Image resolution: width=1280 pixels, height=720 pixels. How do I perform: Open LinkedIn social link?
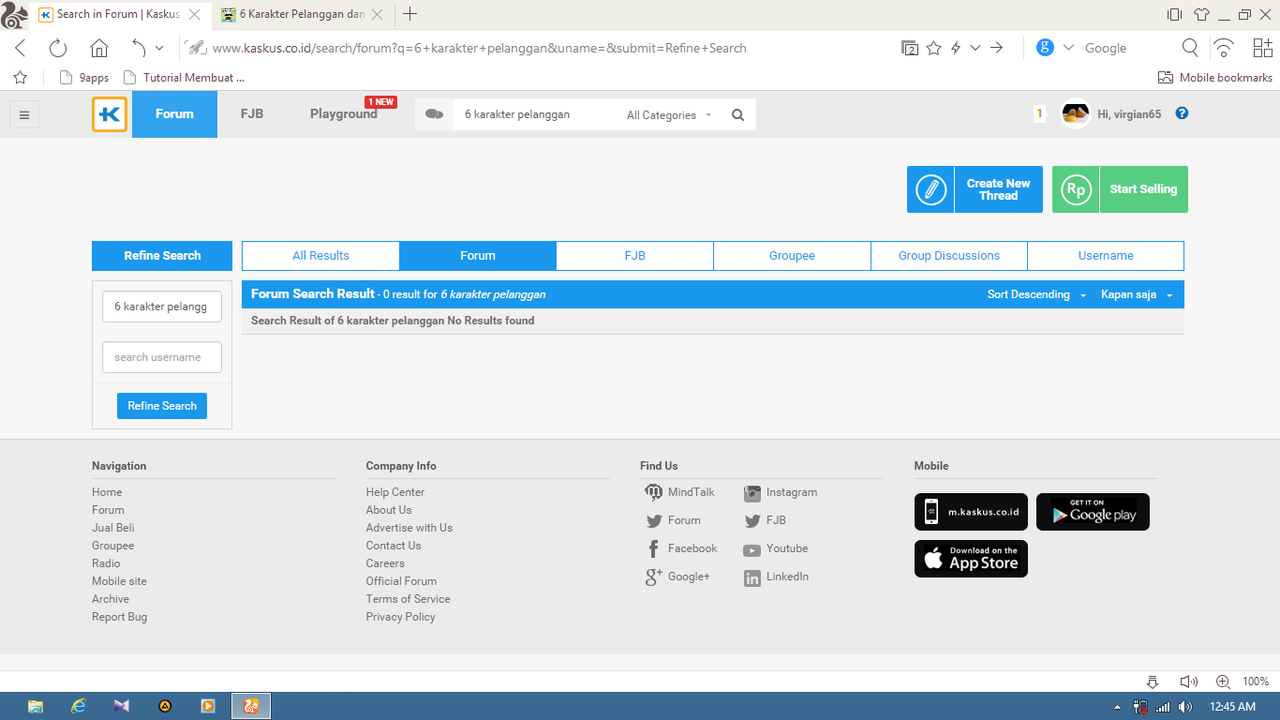[x=776, y=577]
